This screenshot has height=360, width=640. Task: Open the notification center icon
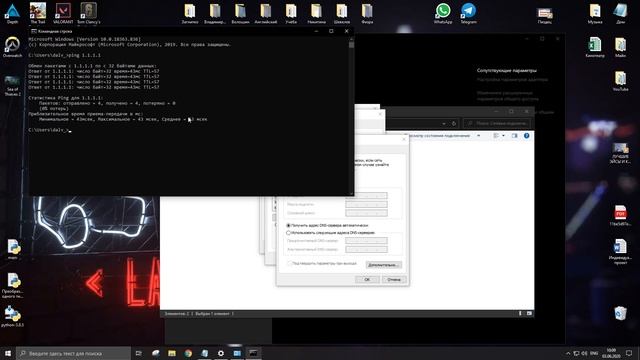click(629, 353)
